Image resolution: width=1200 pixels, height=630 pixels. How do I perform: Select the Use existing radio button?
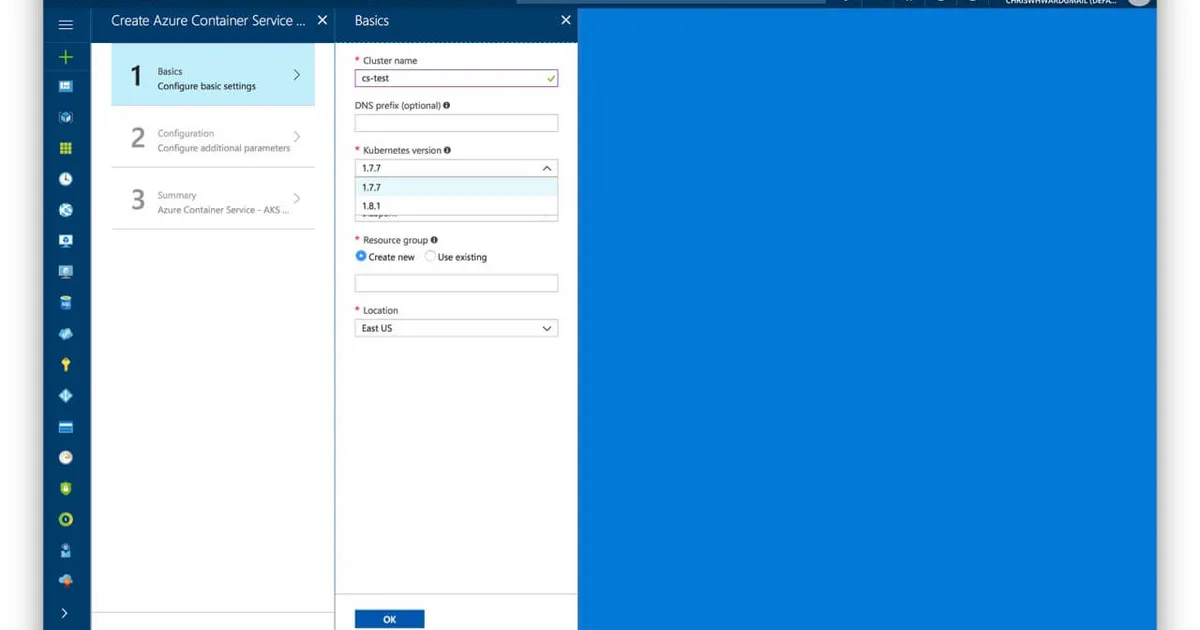point(430,256)
